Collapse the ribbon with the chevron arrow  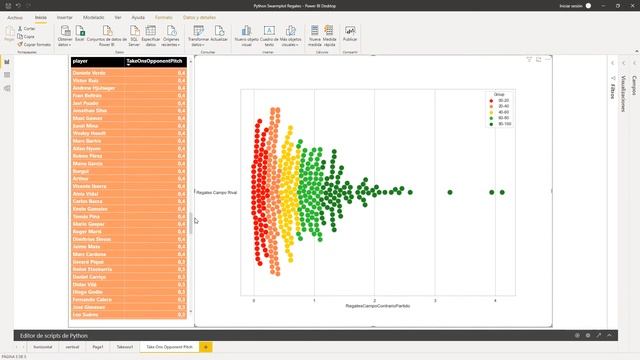pos(636,51)
